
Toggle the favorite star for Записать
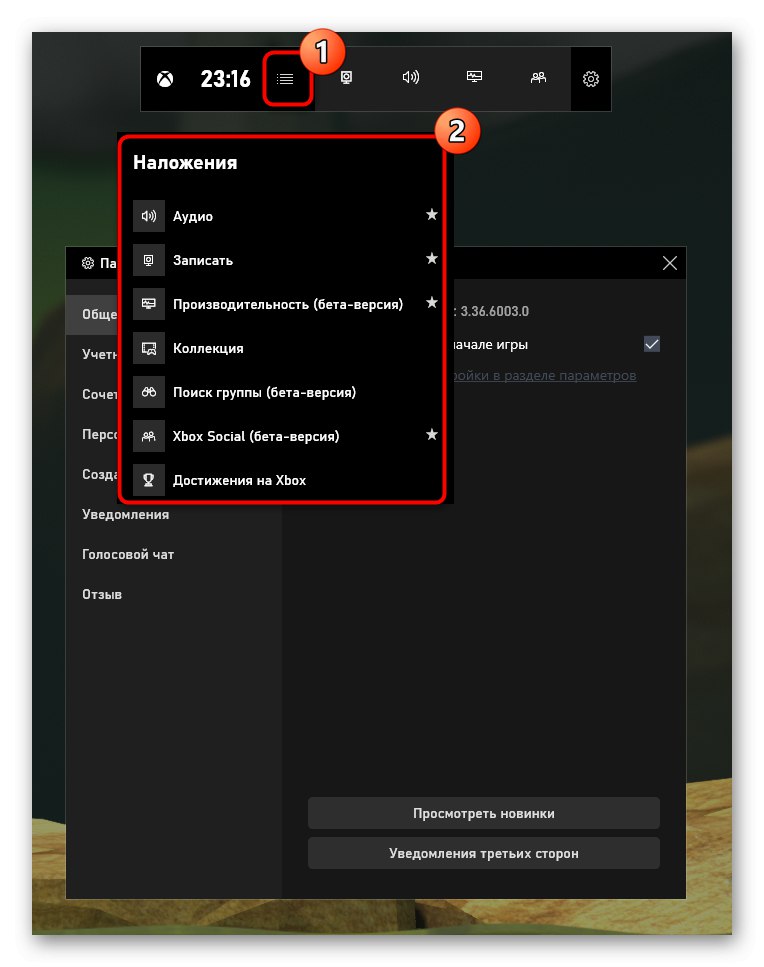(432, 258)
